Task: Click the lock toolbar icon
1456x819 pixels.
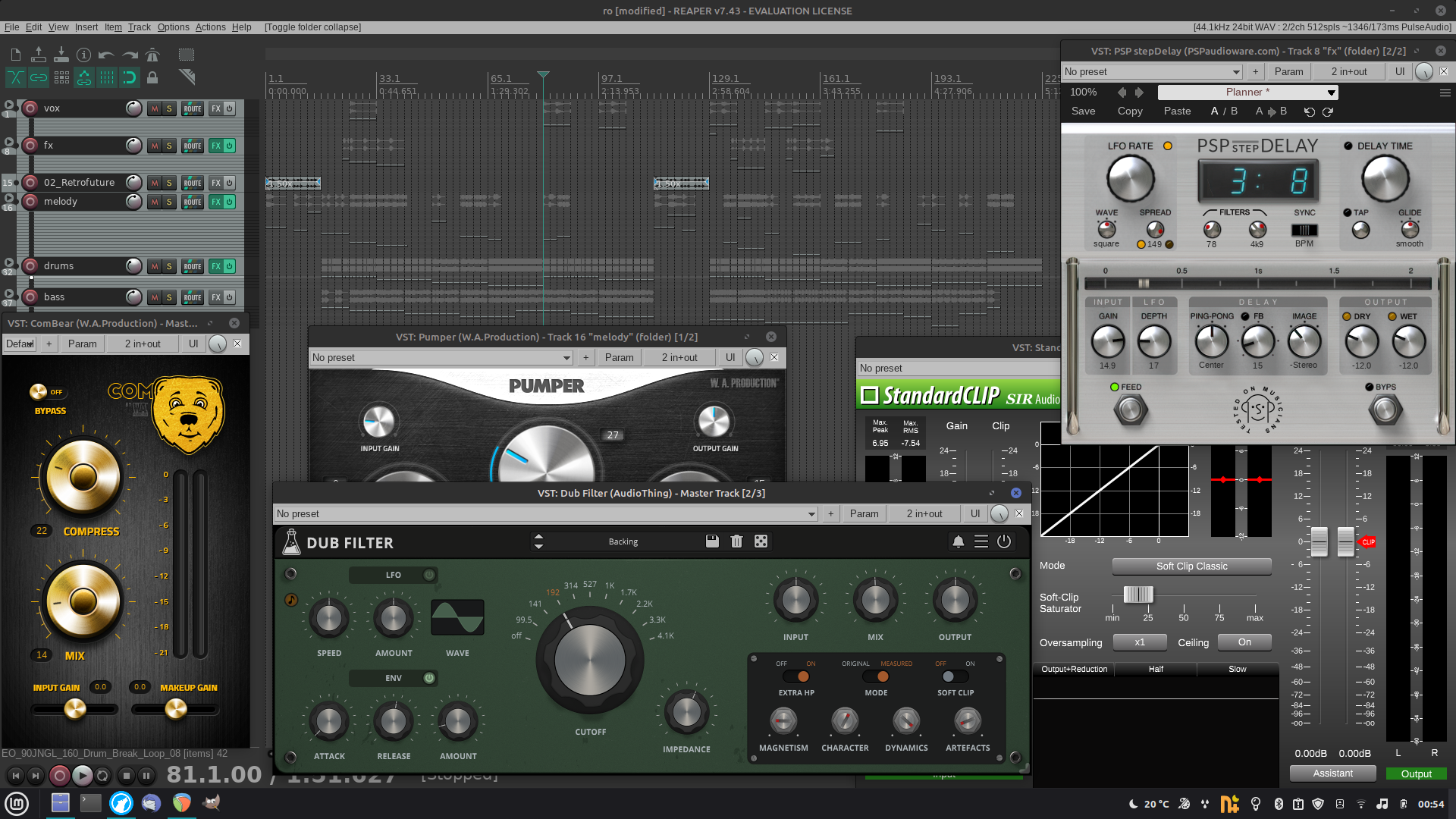Action: coord(152,77)
